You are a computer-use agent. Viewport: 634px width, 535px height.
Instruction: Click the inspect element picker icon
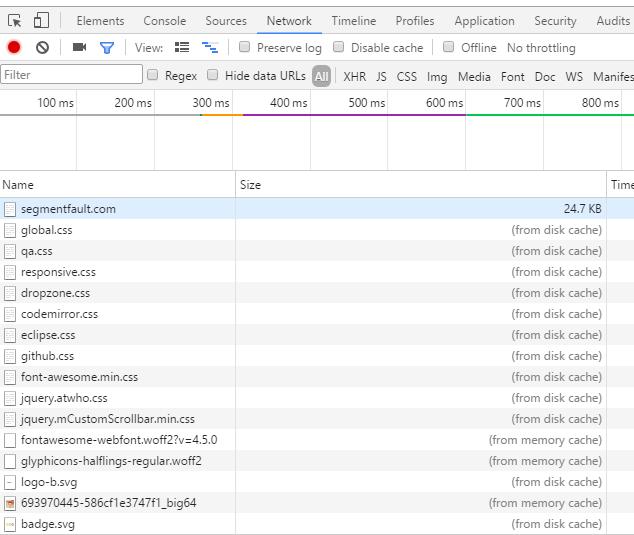[x=15, y=20]
